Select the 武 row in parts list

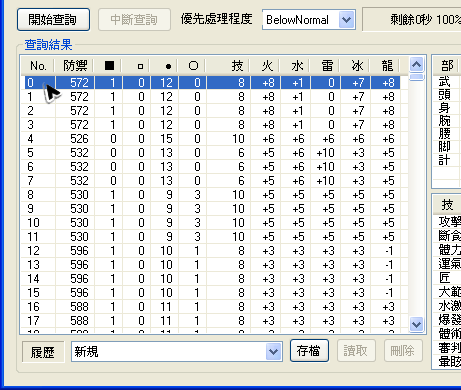(x=447, y=82)
